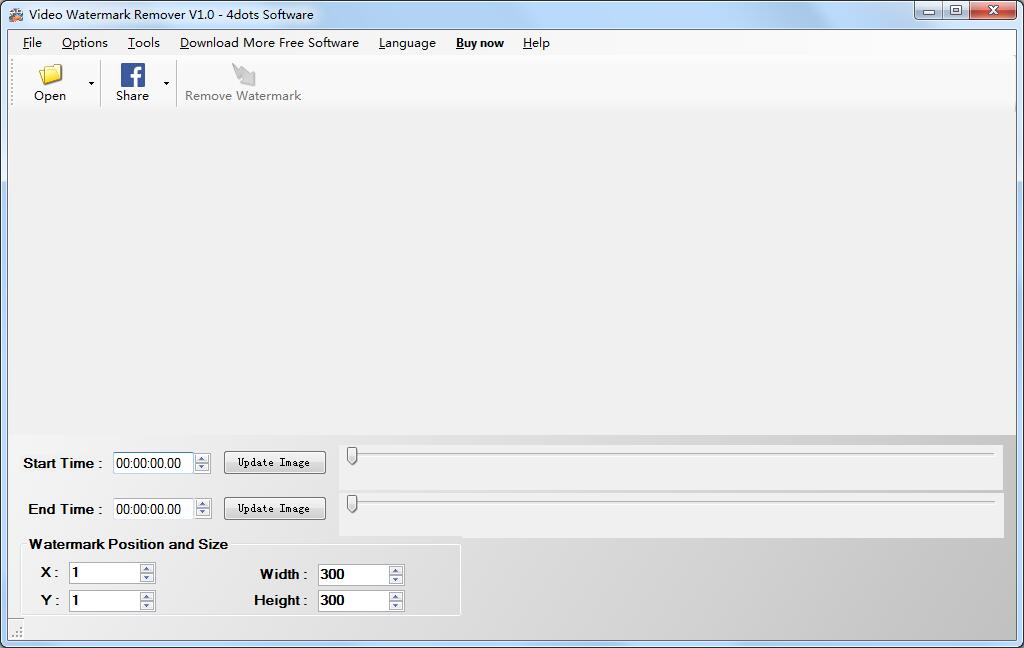Decrease the watermark Height value
1024x648 pixels.
[396, 605]
